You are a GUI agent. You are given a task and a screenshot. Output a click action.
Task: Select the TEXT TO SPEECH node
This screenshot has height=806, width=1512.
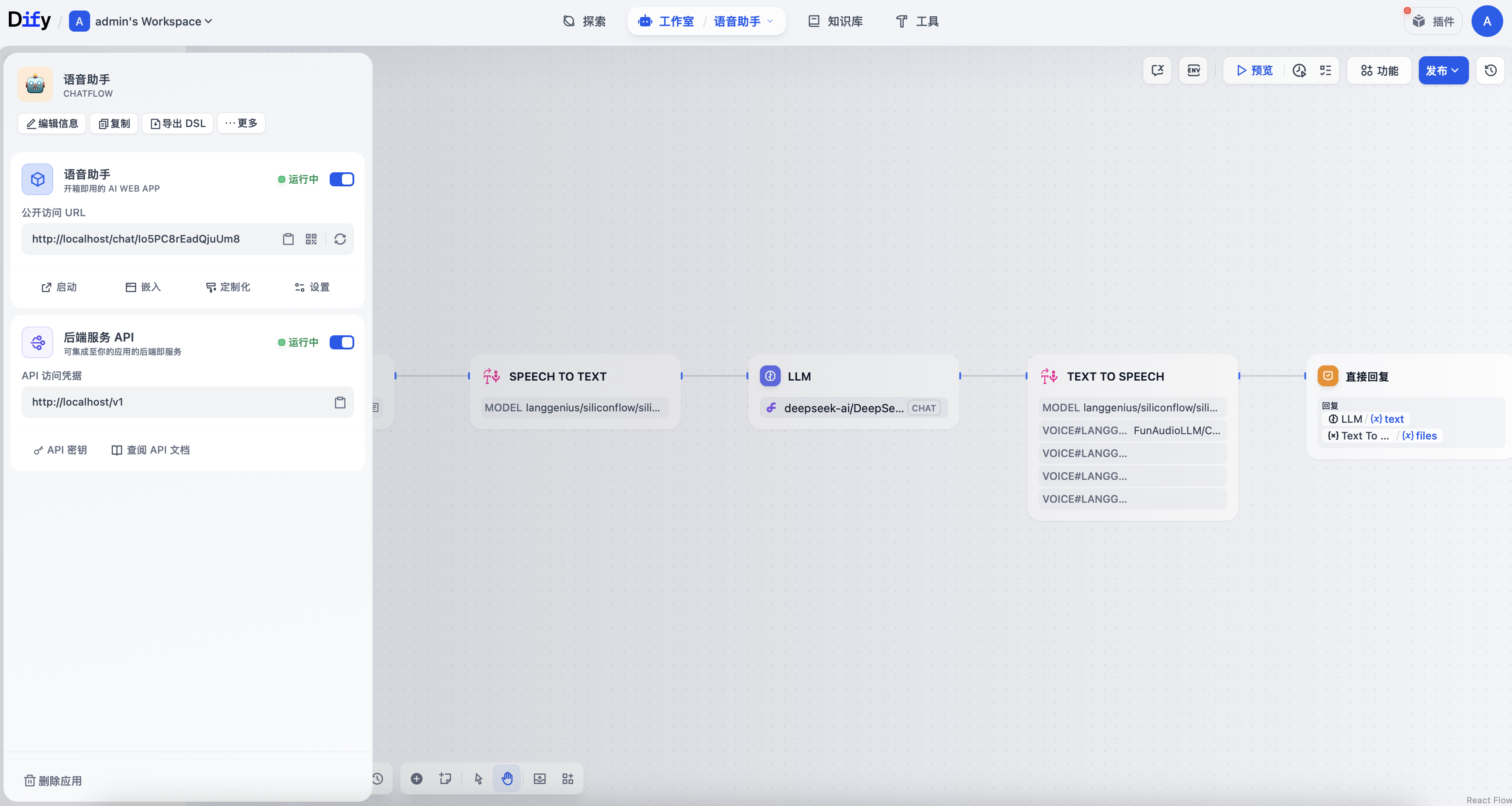point(1115,376)
